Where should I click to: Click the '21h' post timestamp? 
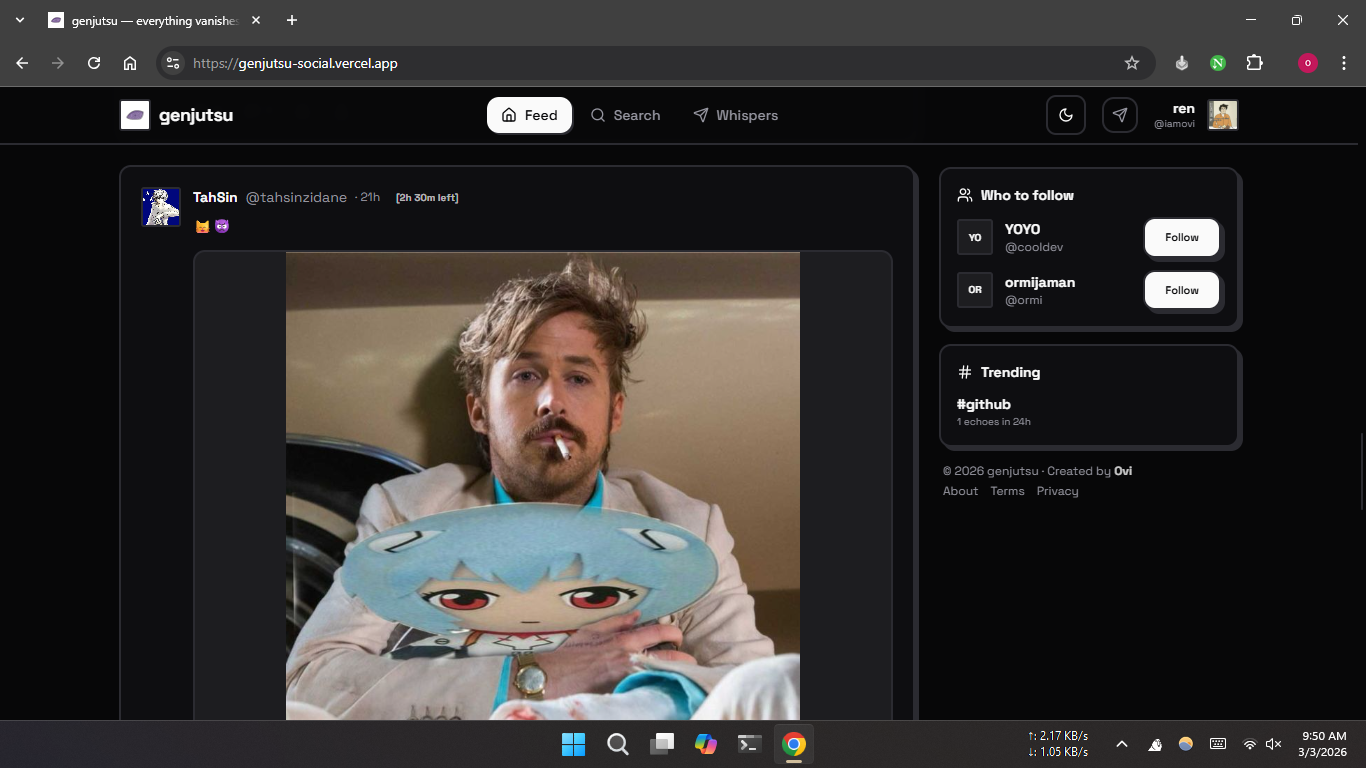370,197
